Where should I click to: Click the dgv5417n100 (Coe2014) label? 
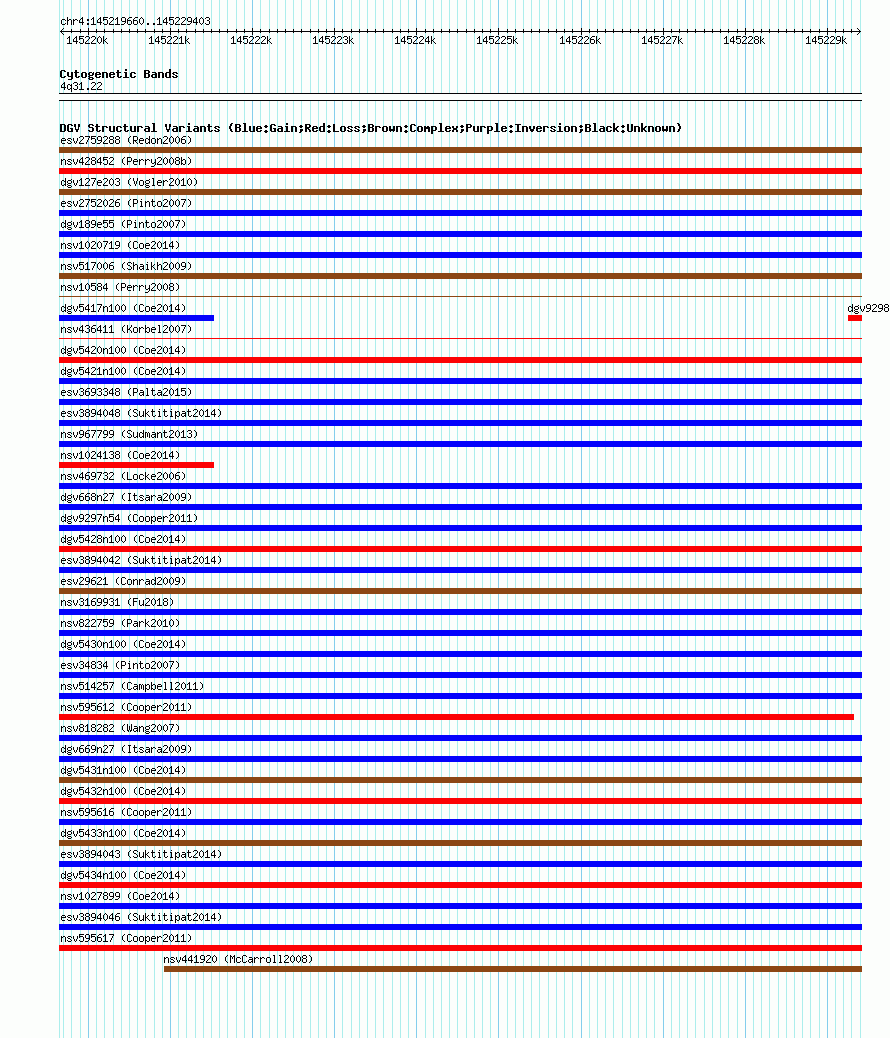tap(123, 308)
